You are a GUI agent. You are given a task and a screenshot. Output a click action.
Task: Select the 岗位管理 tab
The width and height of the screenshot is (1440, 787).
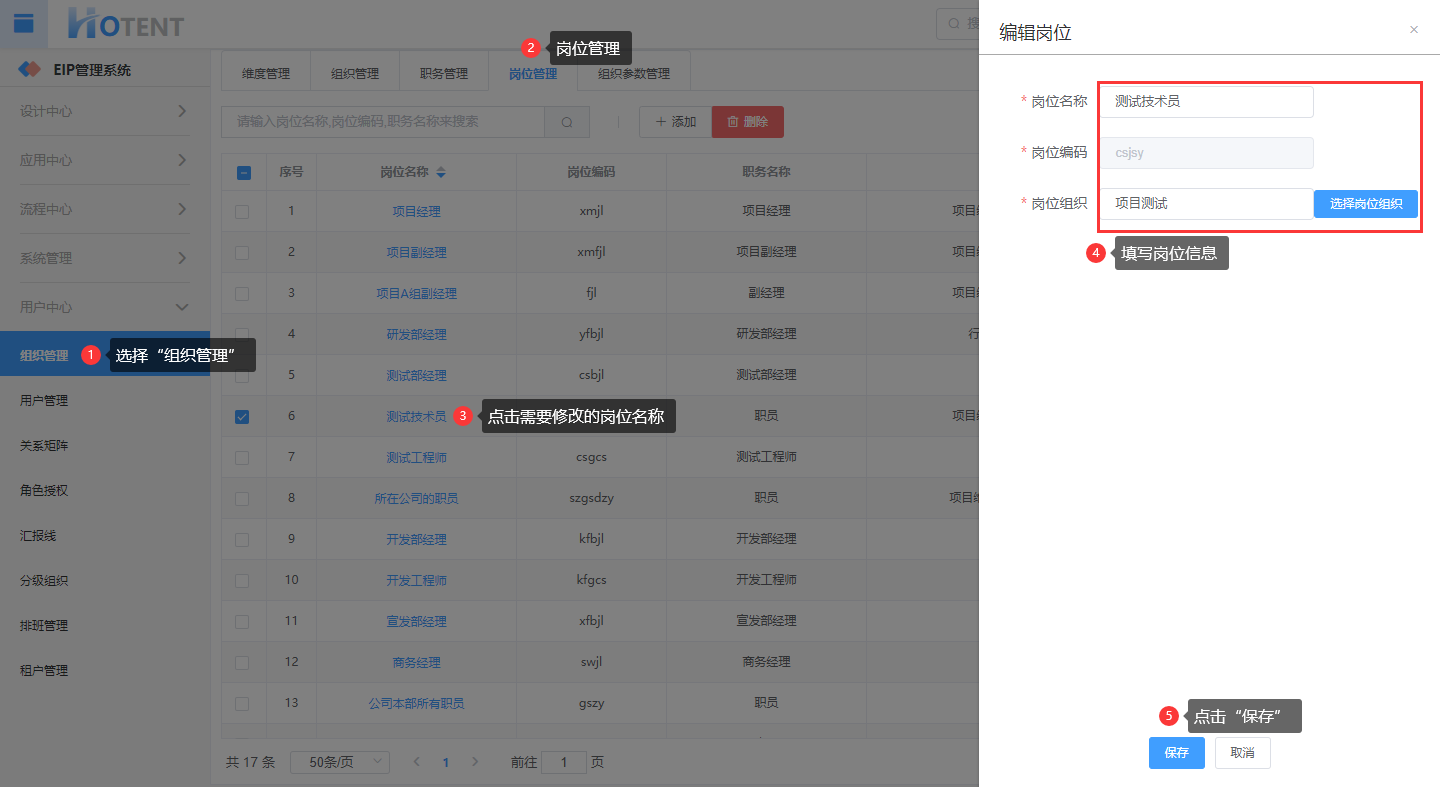533,73
